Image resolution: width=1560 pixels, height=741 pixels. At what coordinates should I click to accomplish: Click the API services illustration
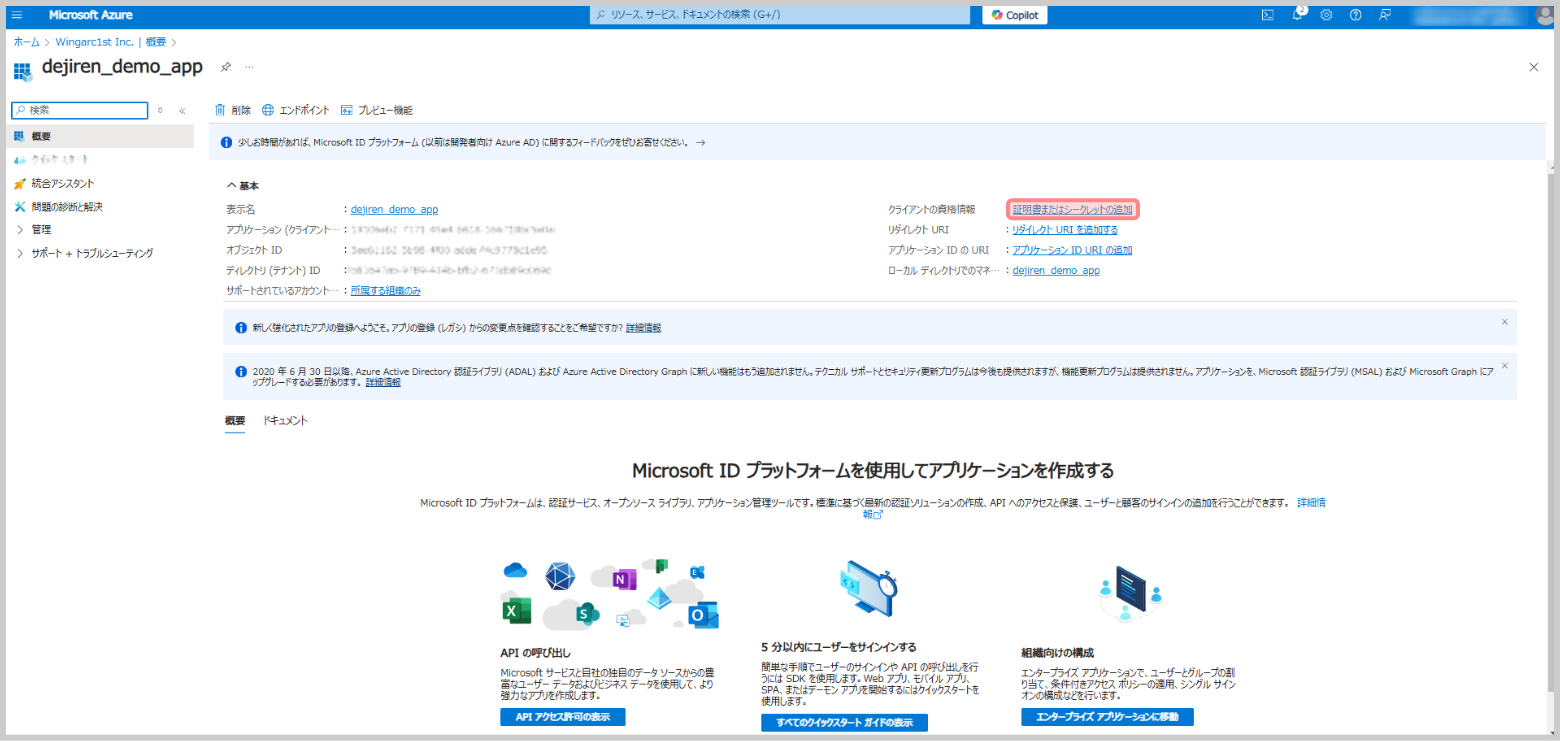(610, 593)
